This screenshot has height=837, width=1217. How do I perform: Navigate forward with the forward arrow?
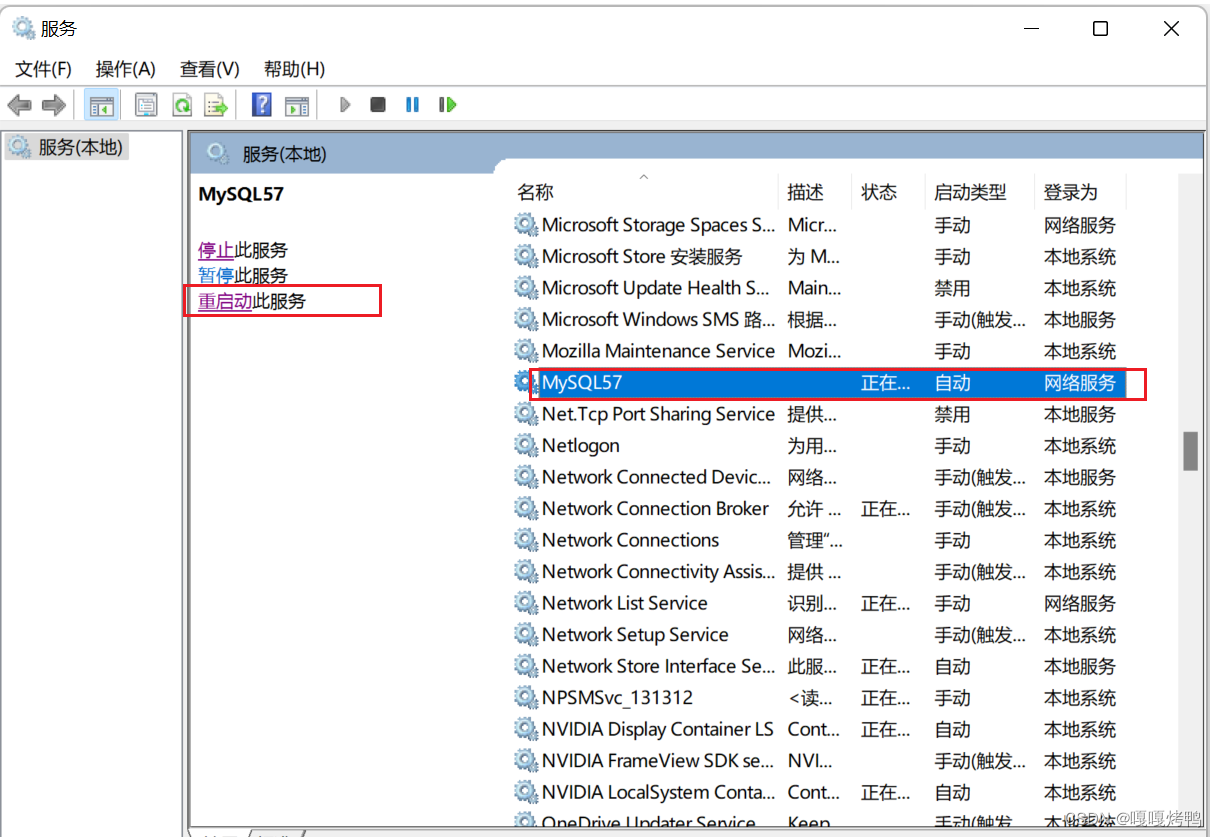coord(54,104)
